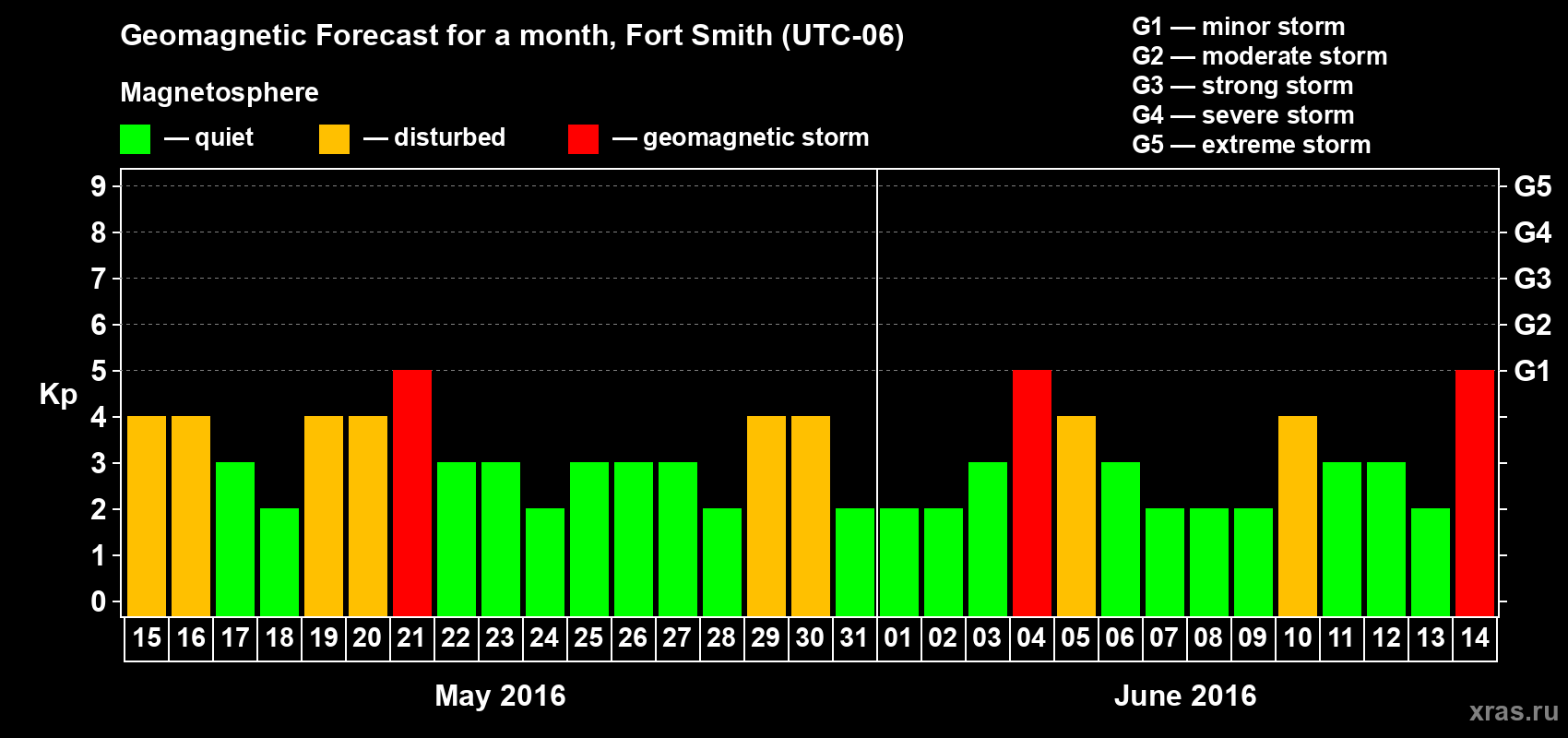Click the Kp axis label
Image resolution: width=1568 pixels, height=738 pixels.
[x=58, y=395]
